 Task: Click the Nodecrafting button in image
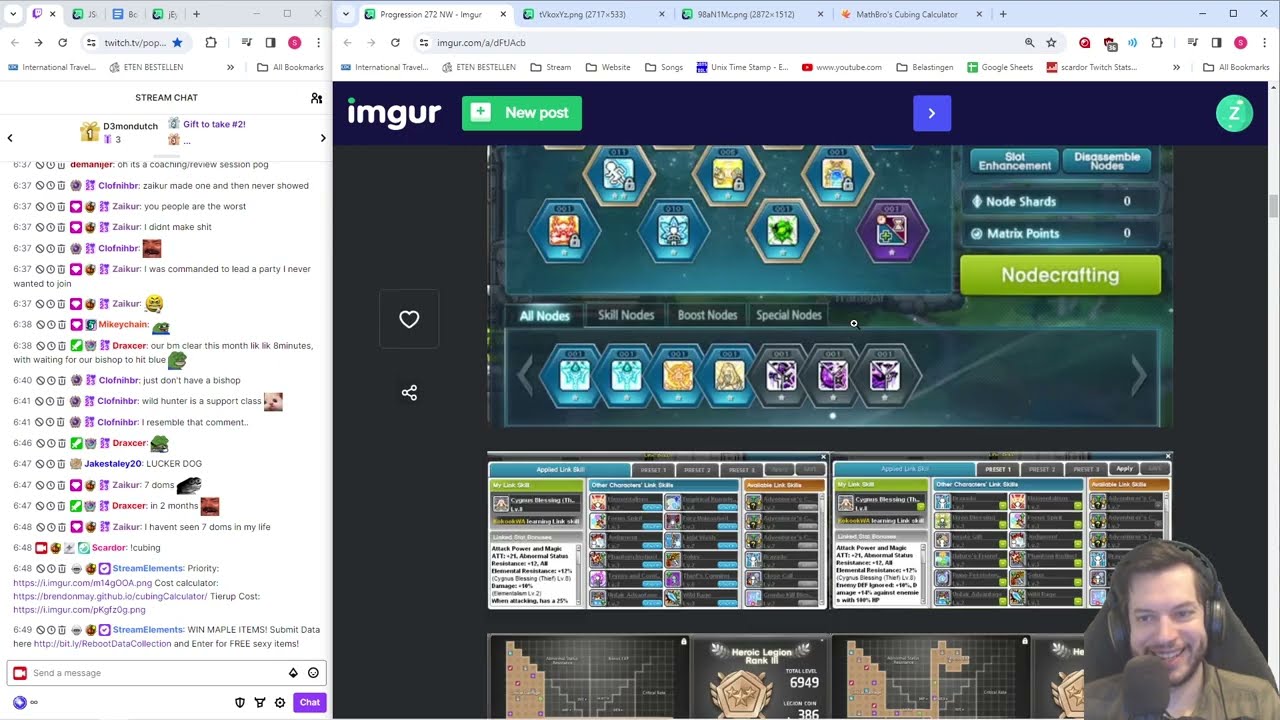tap(1060, 275)
